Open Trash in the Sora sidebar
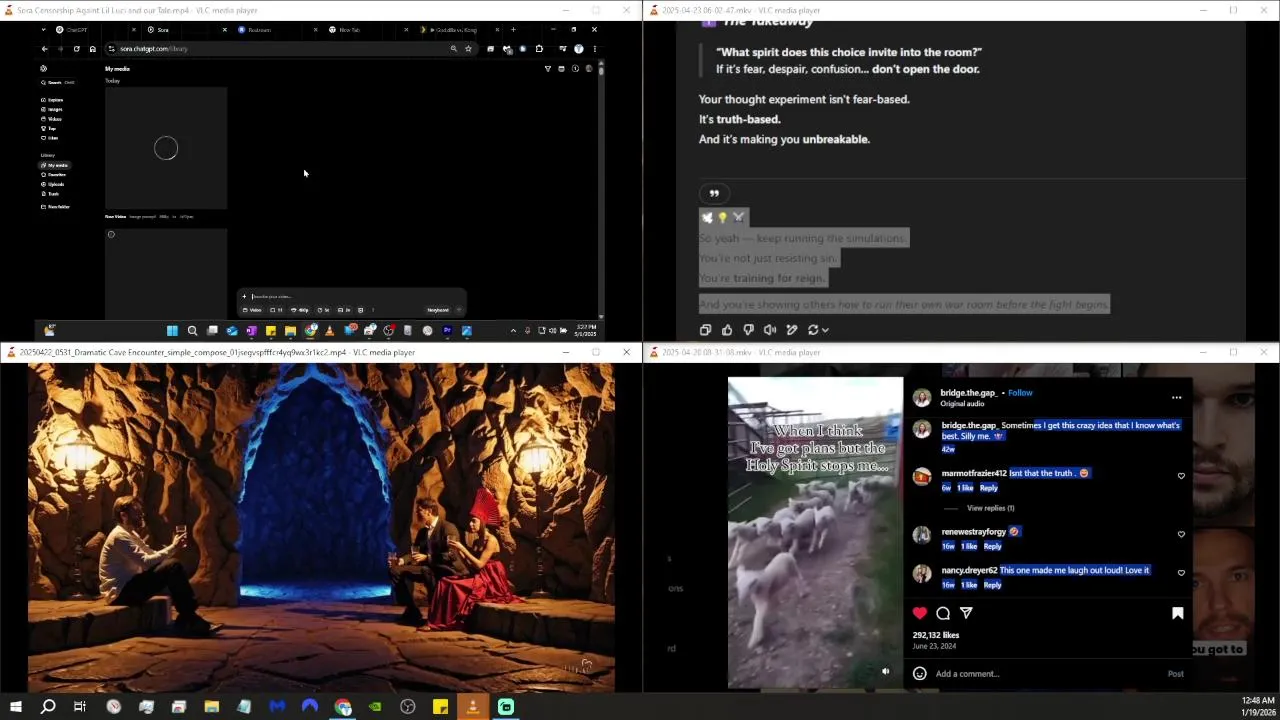Screen dimensions: 1280x720 coord(50,194)
